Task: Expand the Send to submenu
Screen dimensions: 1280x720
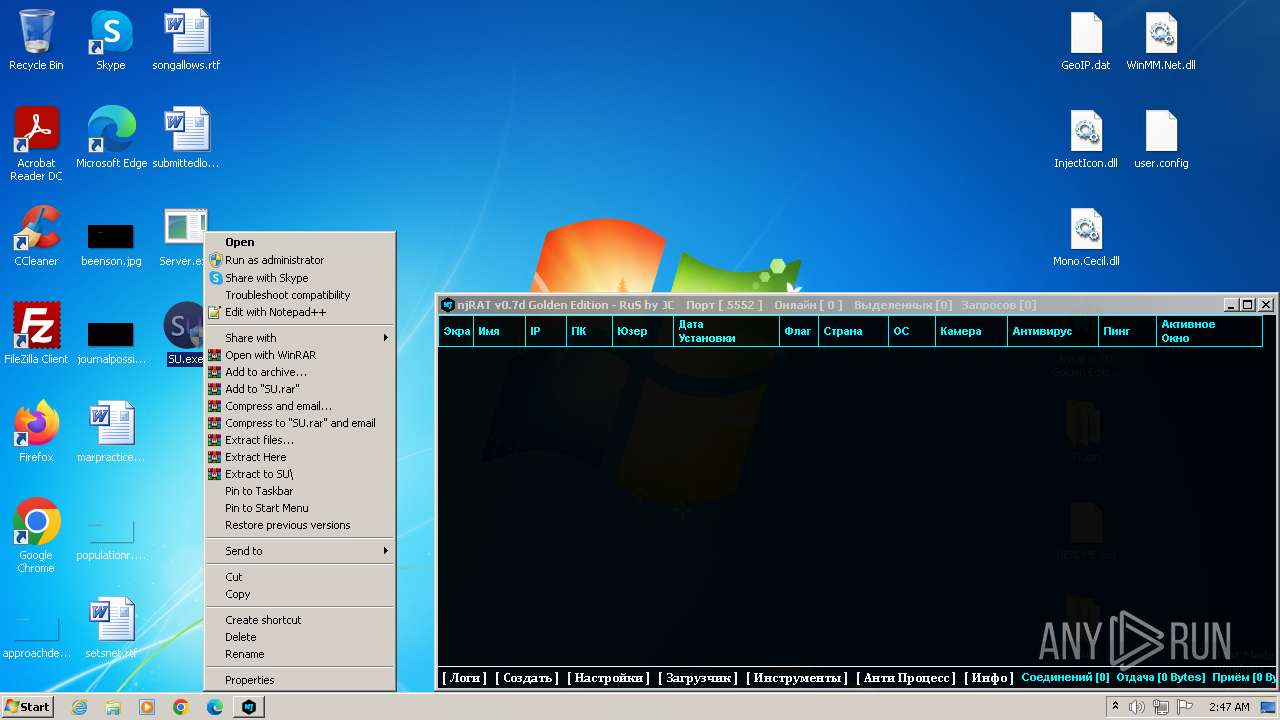Action: (x=300, y=551)
